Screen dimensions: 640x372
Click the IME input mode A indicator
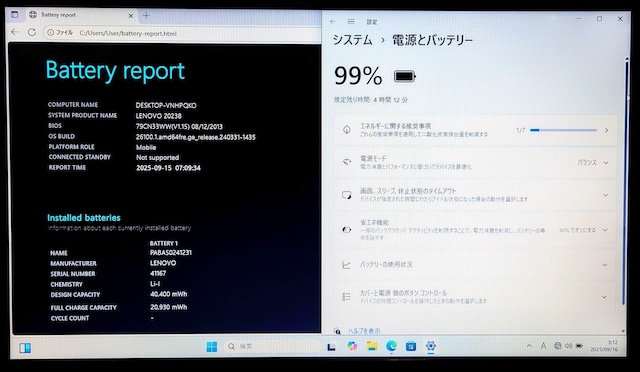click(543, 346)
